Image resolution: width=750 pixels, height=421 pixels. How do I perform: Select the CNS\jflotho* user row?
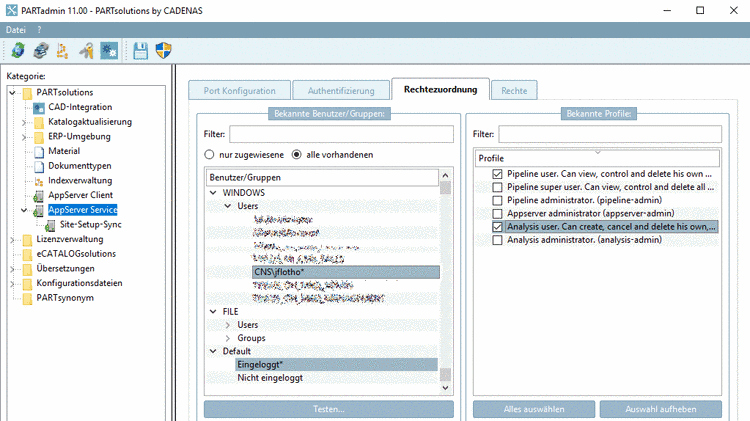pyautogui.click(x=346, y=272)
